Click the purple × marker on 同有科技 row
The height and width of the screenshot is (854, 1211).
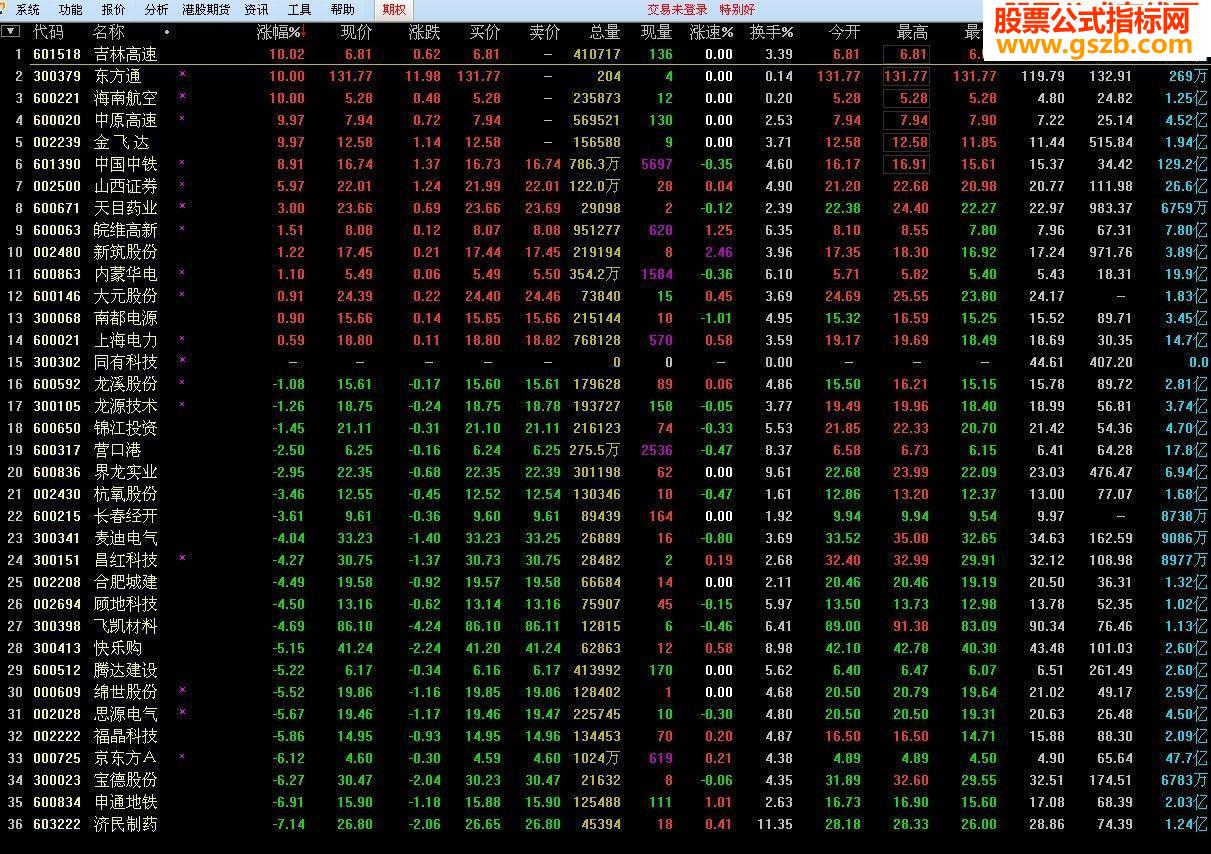(x=182, y=360)
